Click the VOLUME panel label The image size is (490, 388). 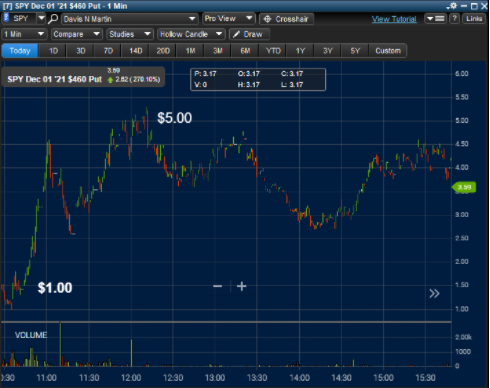(31, 335)
